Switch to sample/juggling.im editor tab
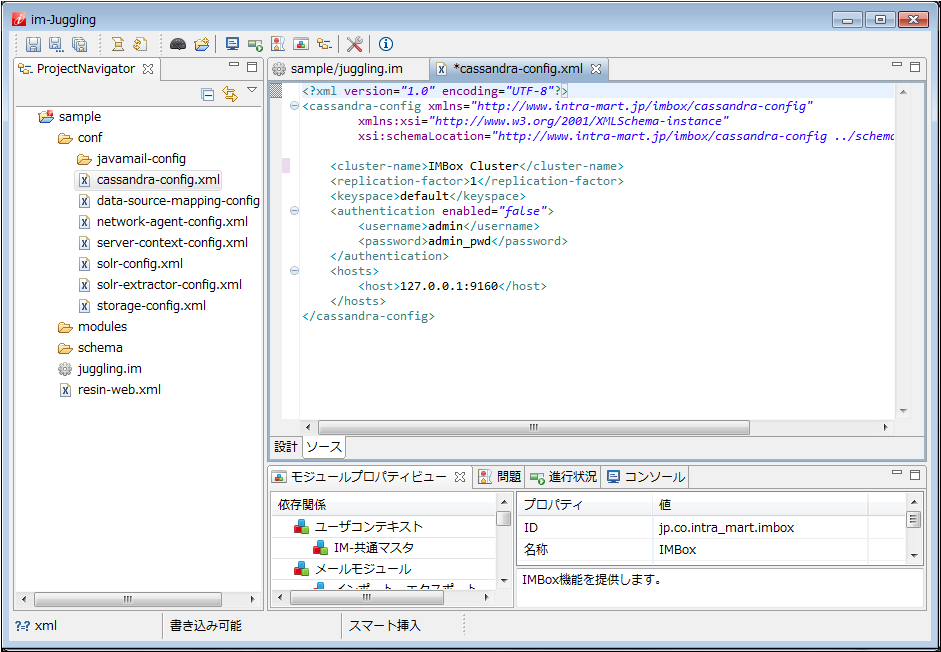Viewport: 941px width, 652px height. pyautogui.click(x=346, y=68)
